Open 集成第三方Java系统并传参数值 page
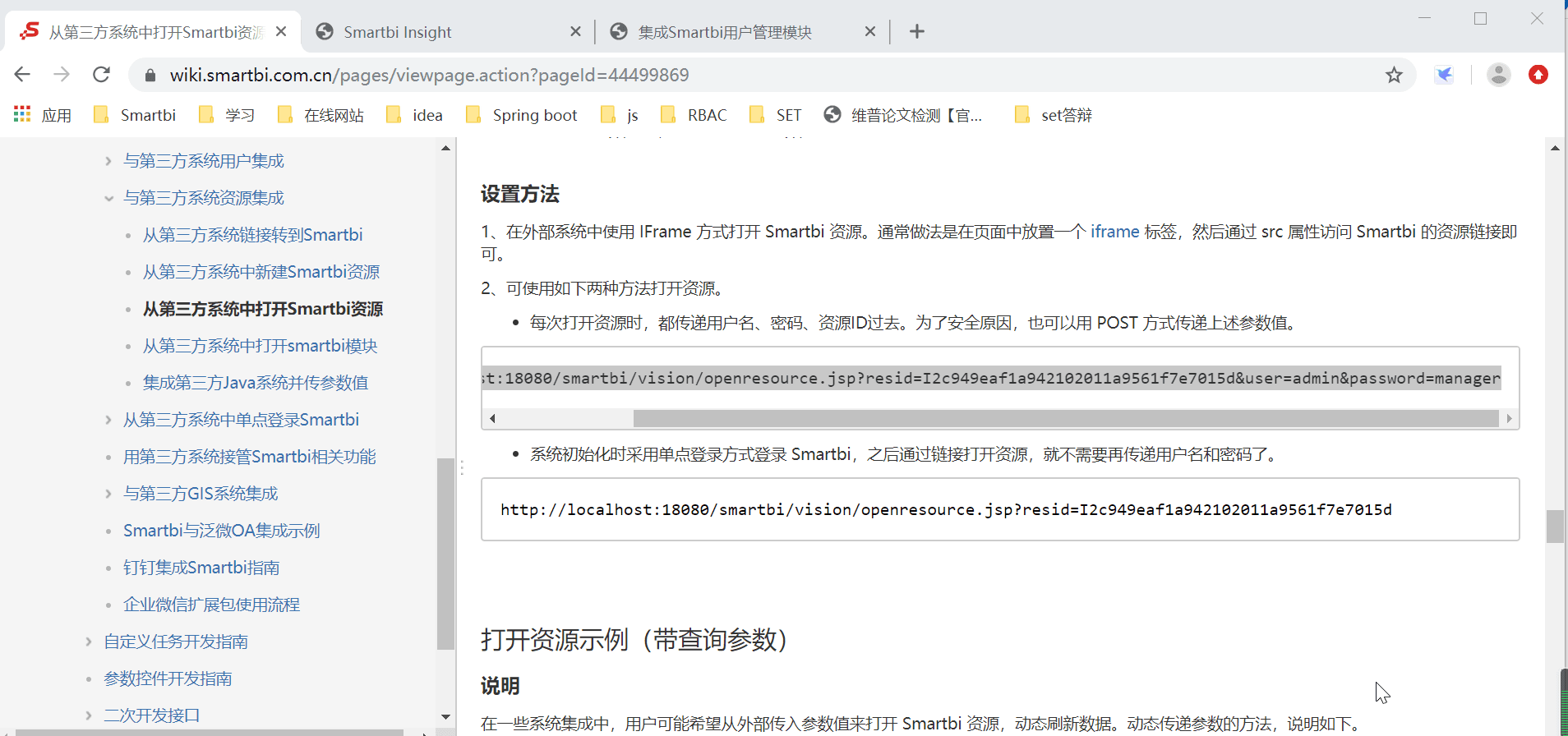This screenshot has width=1568, height=736. (256, 383)
